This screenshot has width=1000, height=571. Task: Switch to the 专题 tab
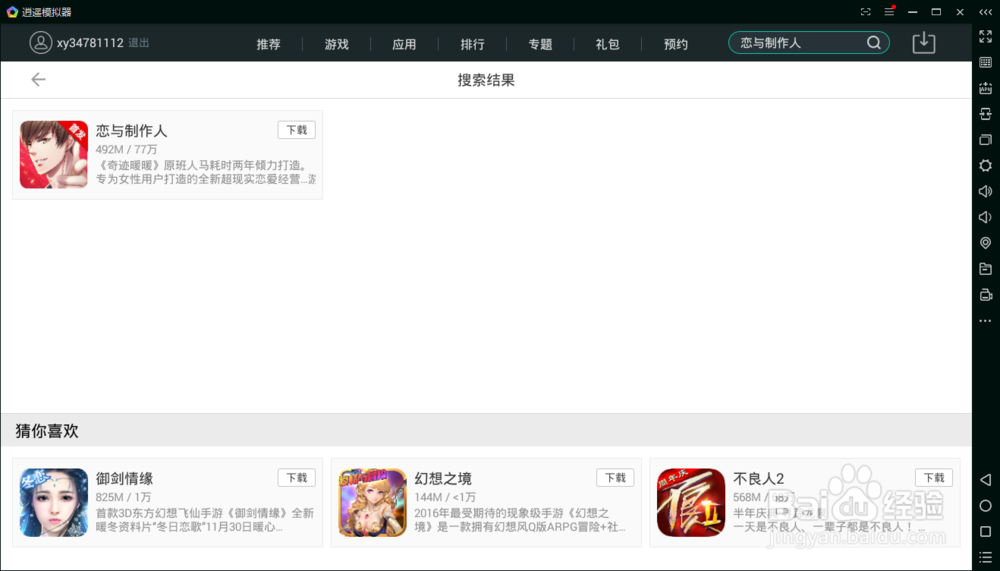(x=540, y=44)
